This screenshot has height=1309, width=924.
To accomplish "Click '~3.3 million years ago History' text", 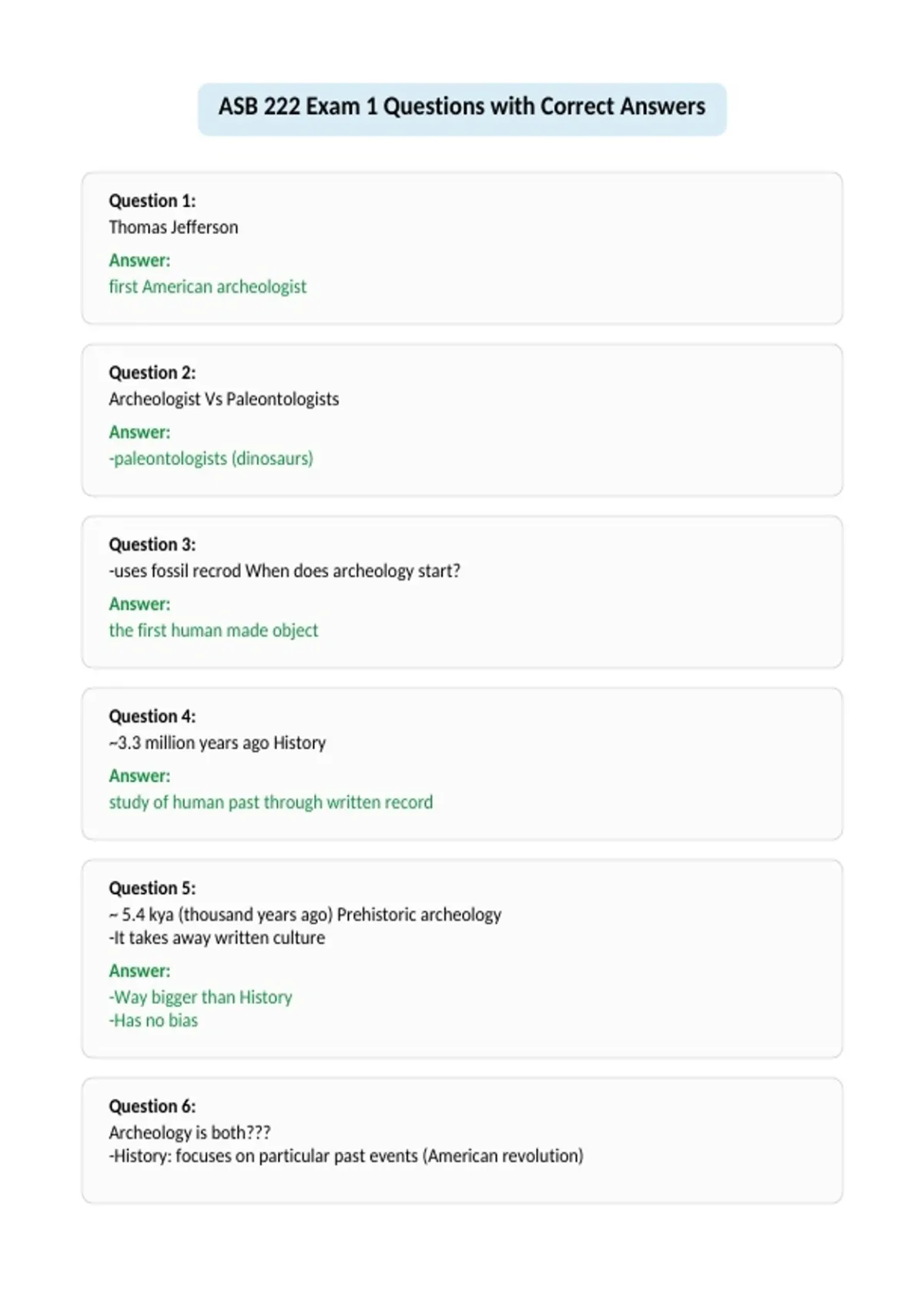I will 217,742.
